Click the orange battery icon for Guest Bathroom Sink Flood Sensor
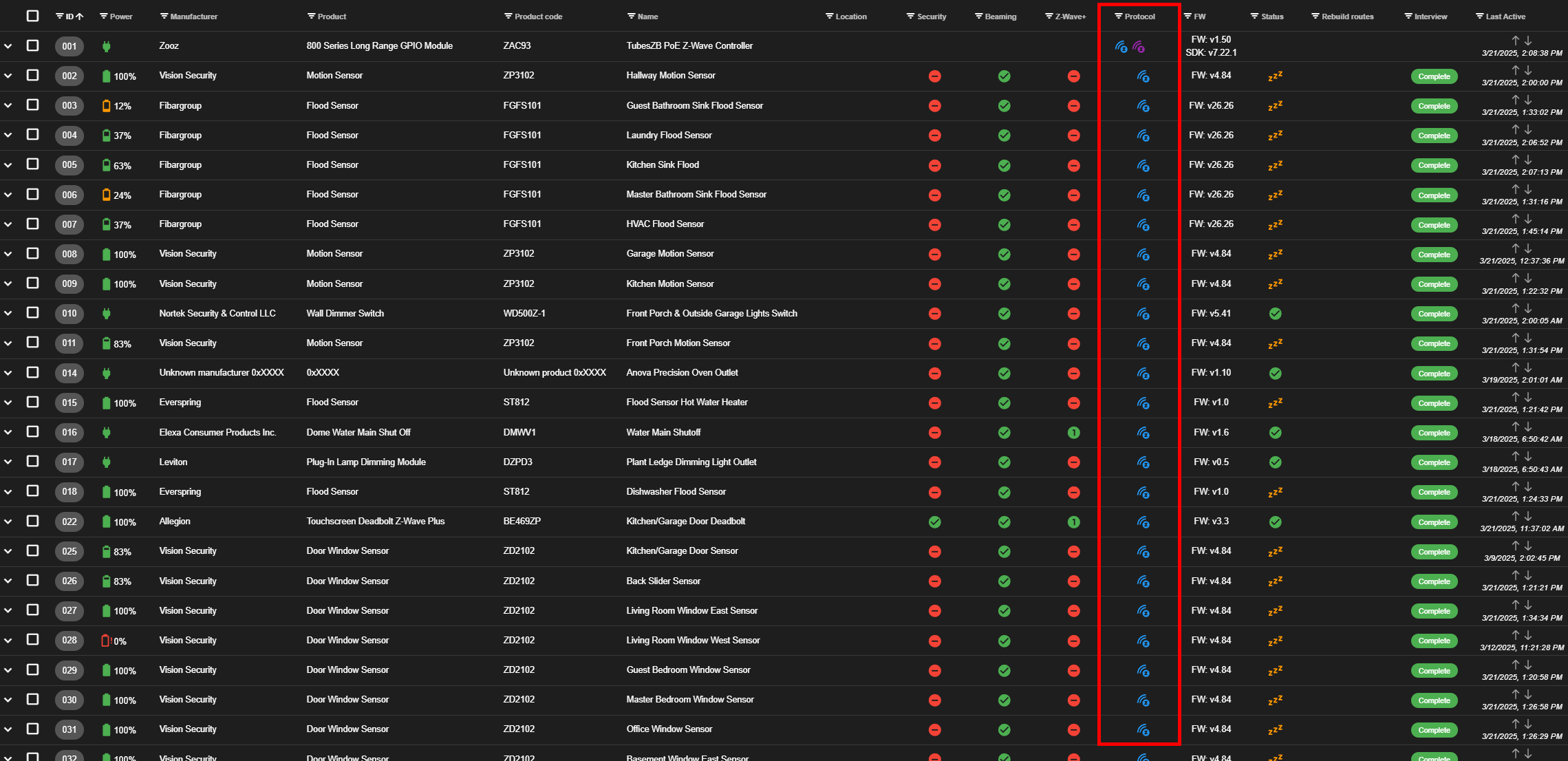 pos(106,106)
